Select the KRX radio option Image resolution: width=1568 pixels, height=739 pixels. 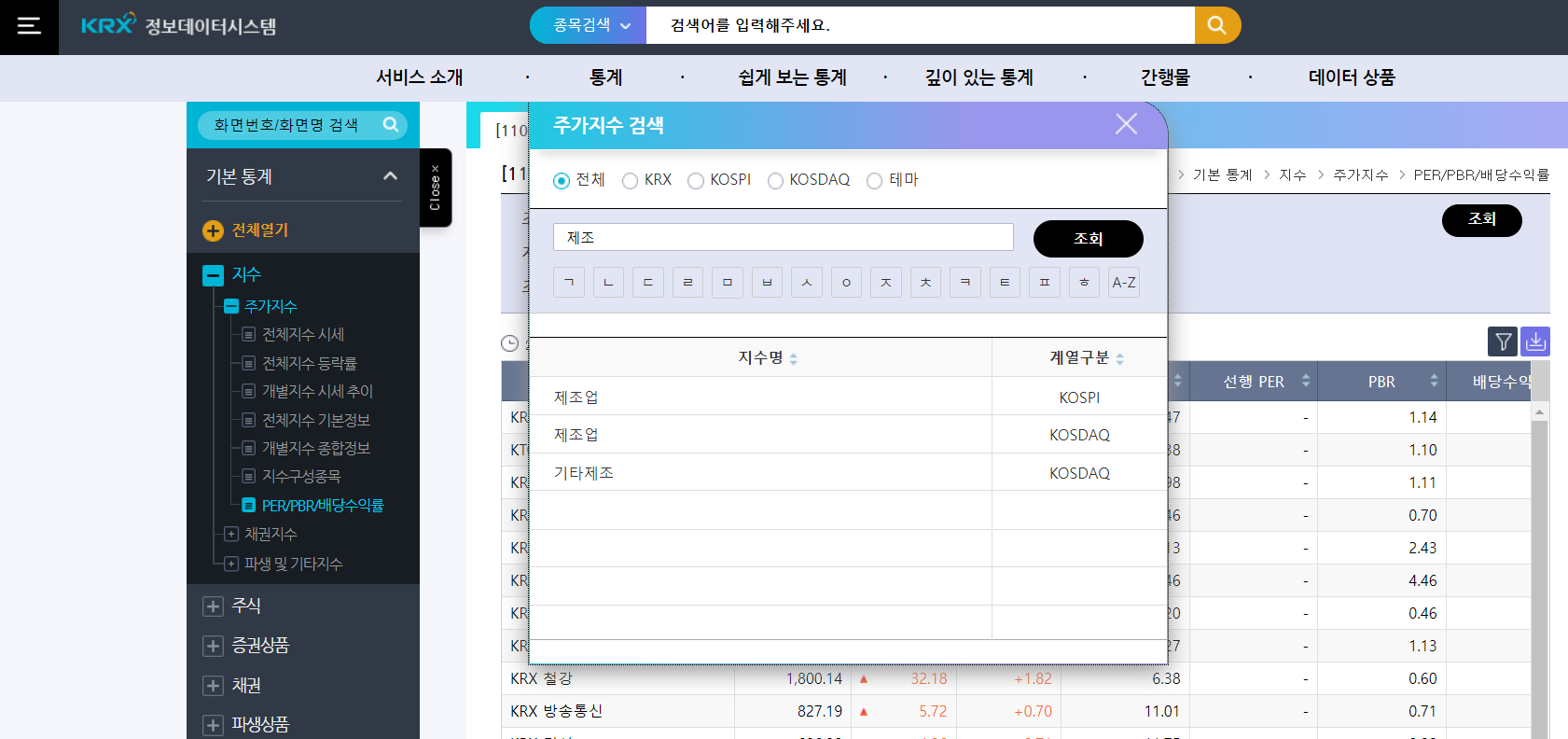click(x=631, y=181)
